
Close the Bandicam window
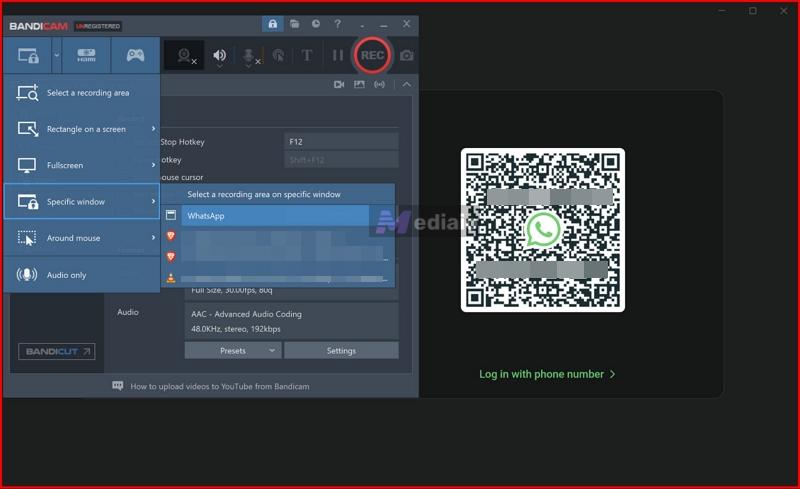pyautogui.click(x=406, y=23)
